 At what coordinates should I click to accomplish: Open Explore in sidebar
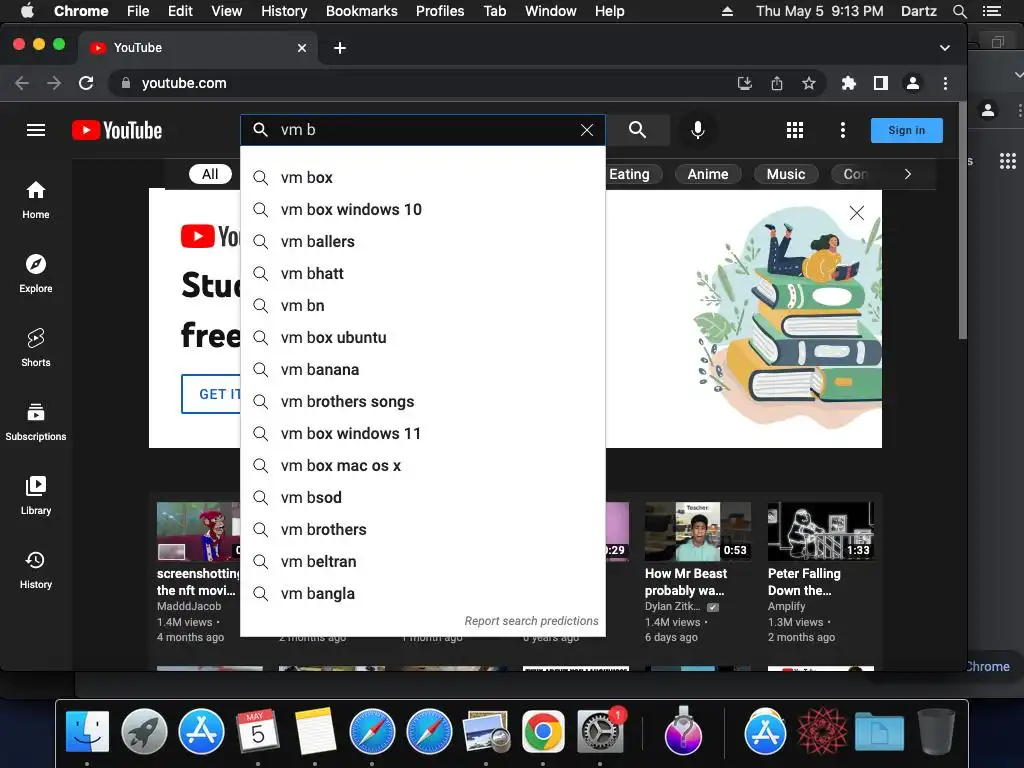tap(36, 274)
